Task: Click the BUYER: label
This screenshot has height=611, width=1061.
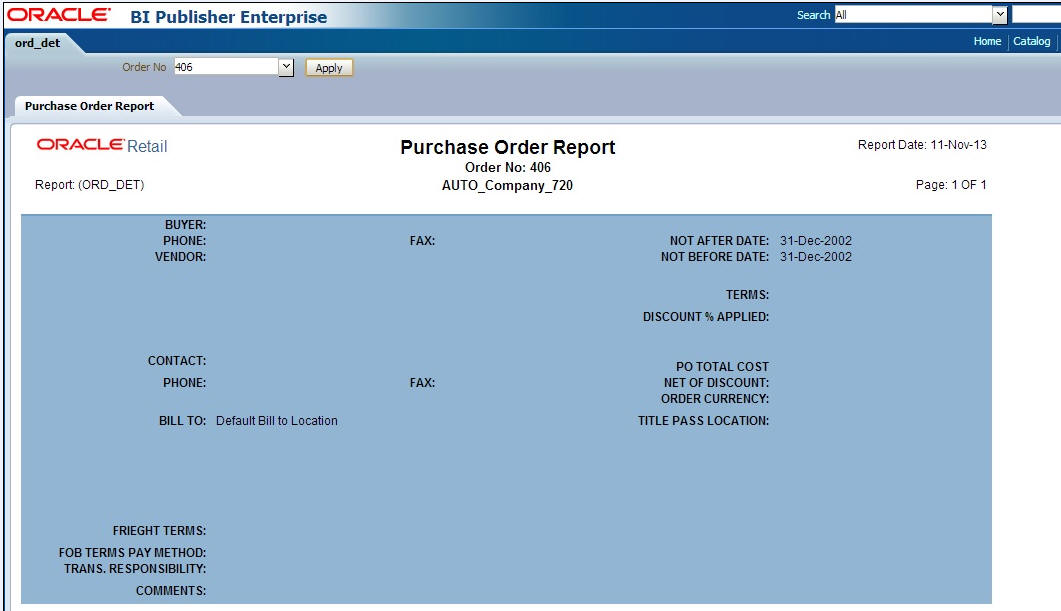Action: (x=185, y=225)
